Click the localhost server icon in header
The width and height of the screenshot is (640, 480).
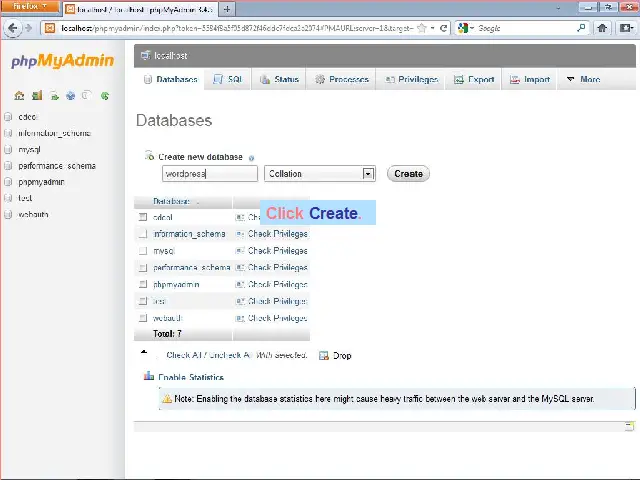click(145, 55)
